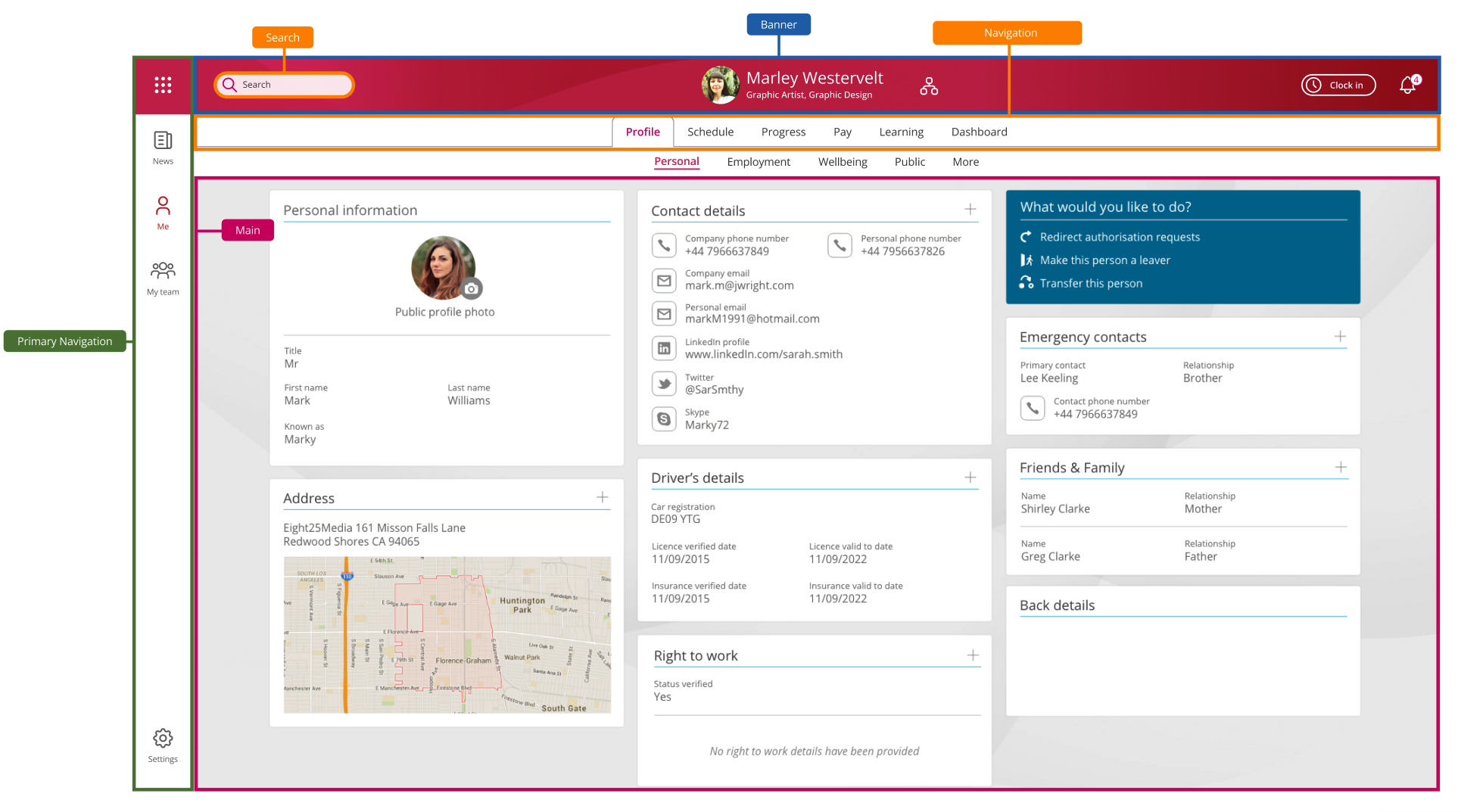Select the Wellbeing sub-tab
This screenshot has height=812, width=1461.
[843, 162]
